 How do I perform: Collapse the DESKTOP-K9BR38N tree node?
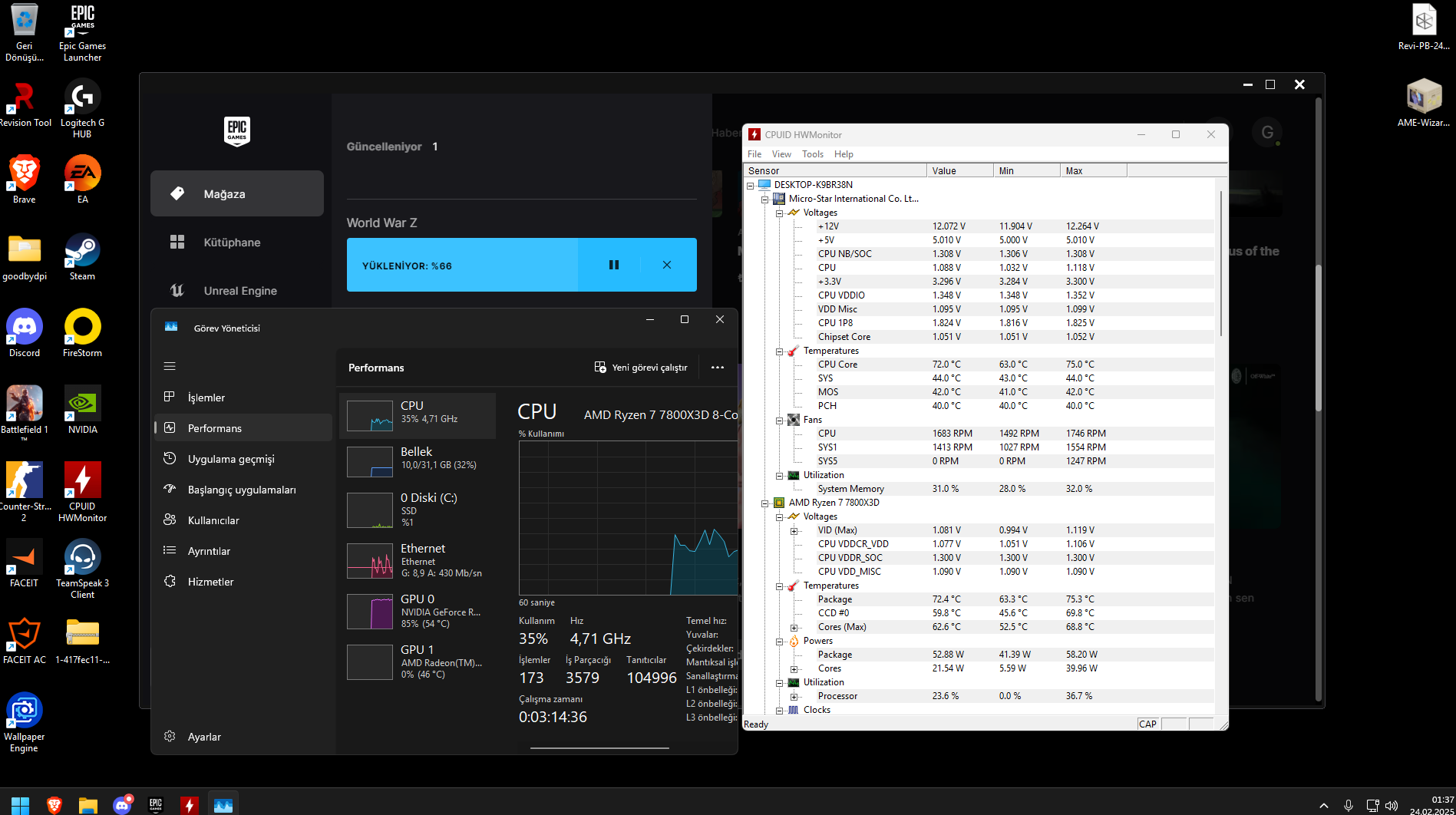pyautogui.click(x=751, y=185)
